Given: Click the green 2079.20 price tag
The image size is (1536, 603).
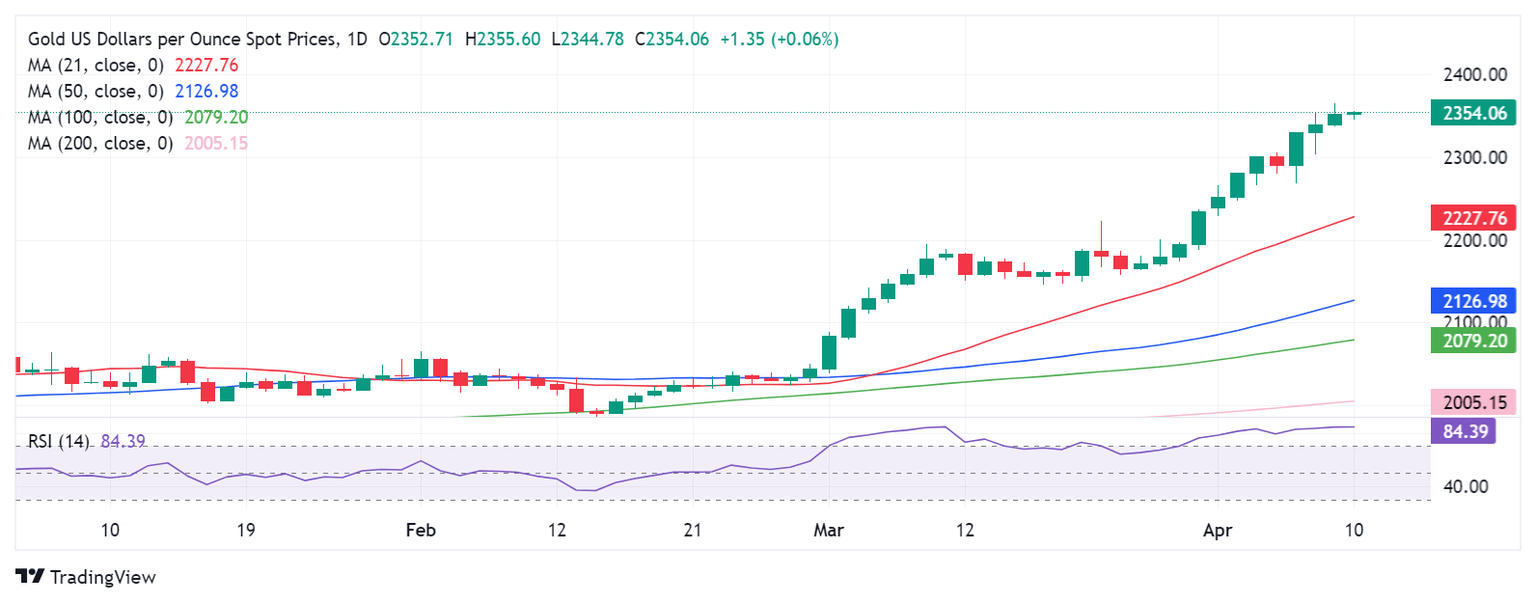Looking at the screenshot, I should tap(1473, 340).
